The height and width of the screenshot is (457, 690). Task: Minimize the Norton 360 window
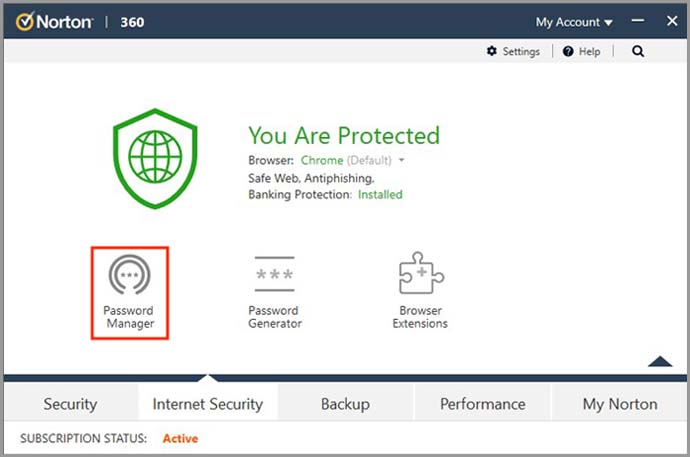[x=636, y=21]
